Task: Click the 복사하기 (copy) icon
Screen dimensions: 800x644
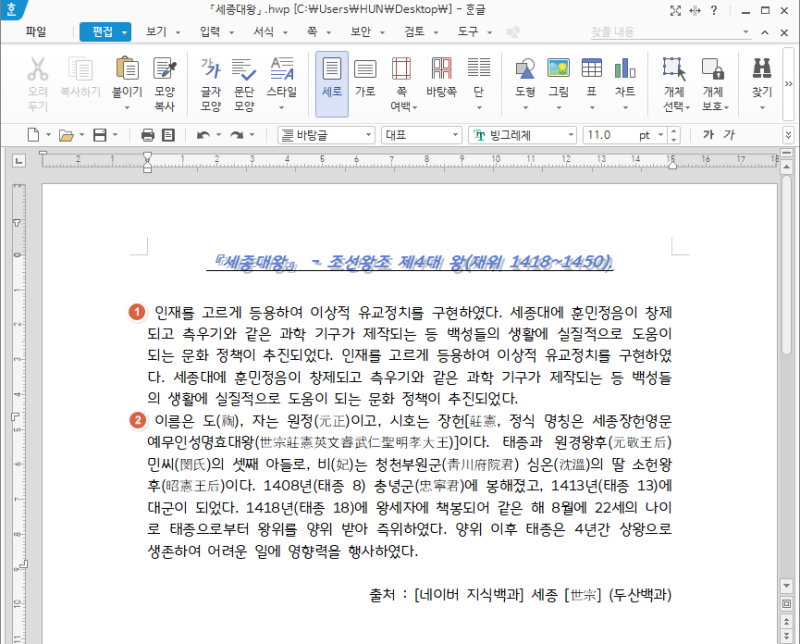Action: 80,69
